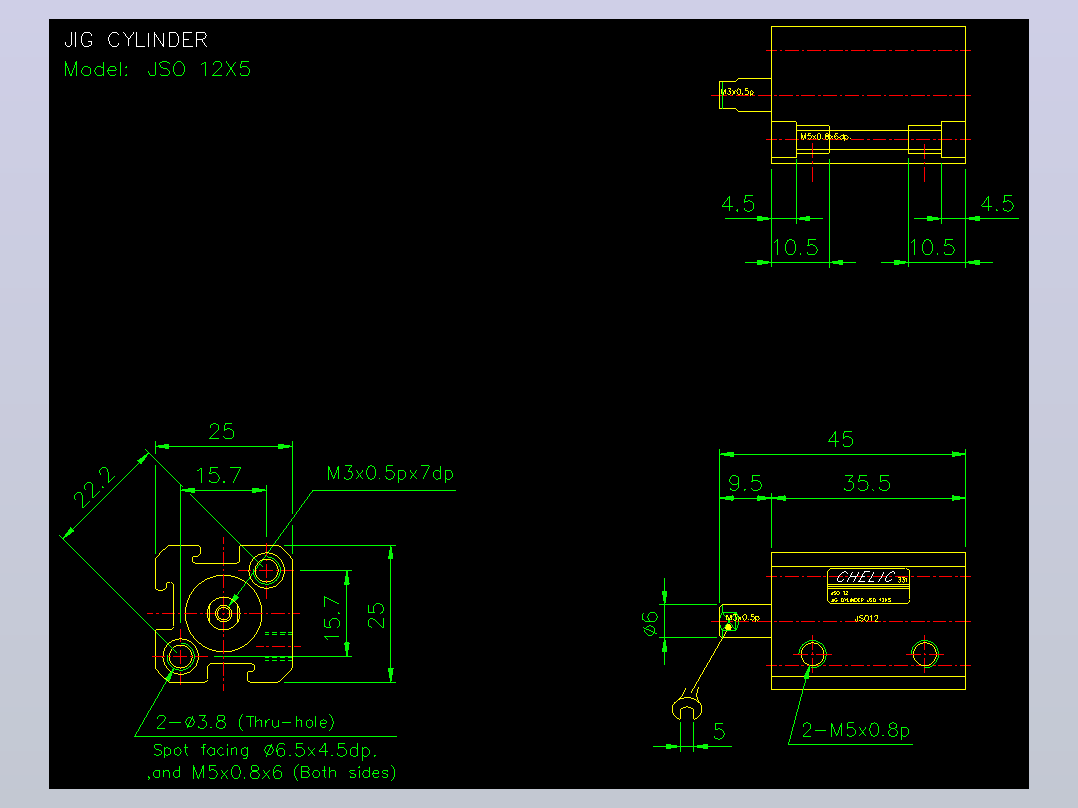This screenshot has height=808, width=1078.
Task: Select the 'and M5x0.8x6 (Both sides)' text
Action: pyautogui.click(x=272, y=772)
